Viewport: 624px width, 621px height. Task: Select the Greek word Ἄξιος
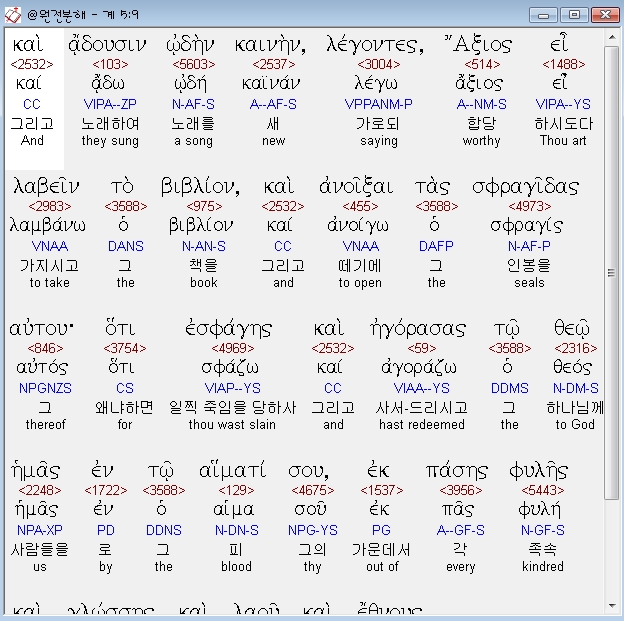479,44
